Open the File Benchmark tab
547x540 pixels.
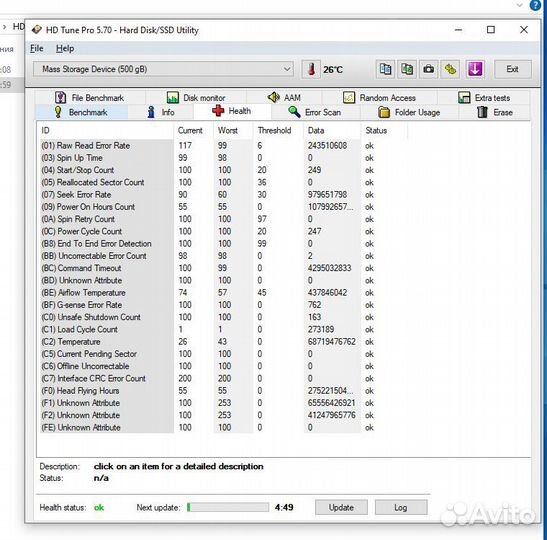coord(90,98)
